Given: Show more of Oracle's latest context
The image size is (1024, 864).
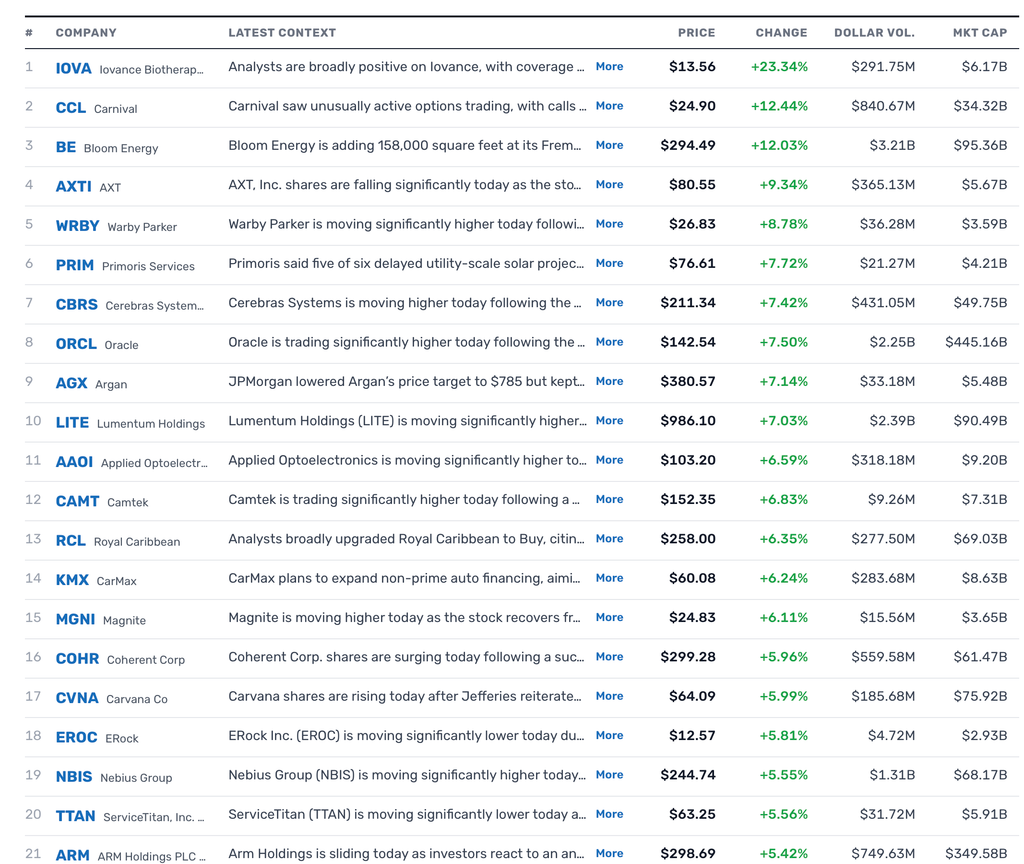Looking at the screenshot, I should tap(609, 342).
